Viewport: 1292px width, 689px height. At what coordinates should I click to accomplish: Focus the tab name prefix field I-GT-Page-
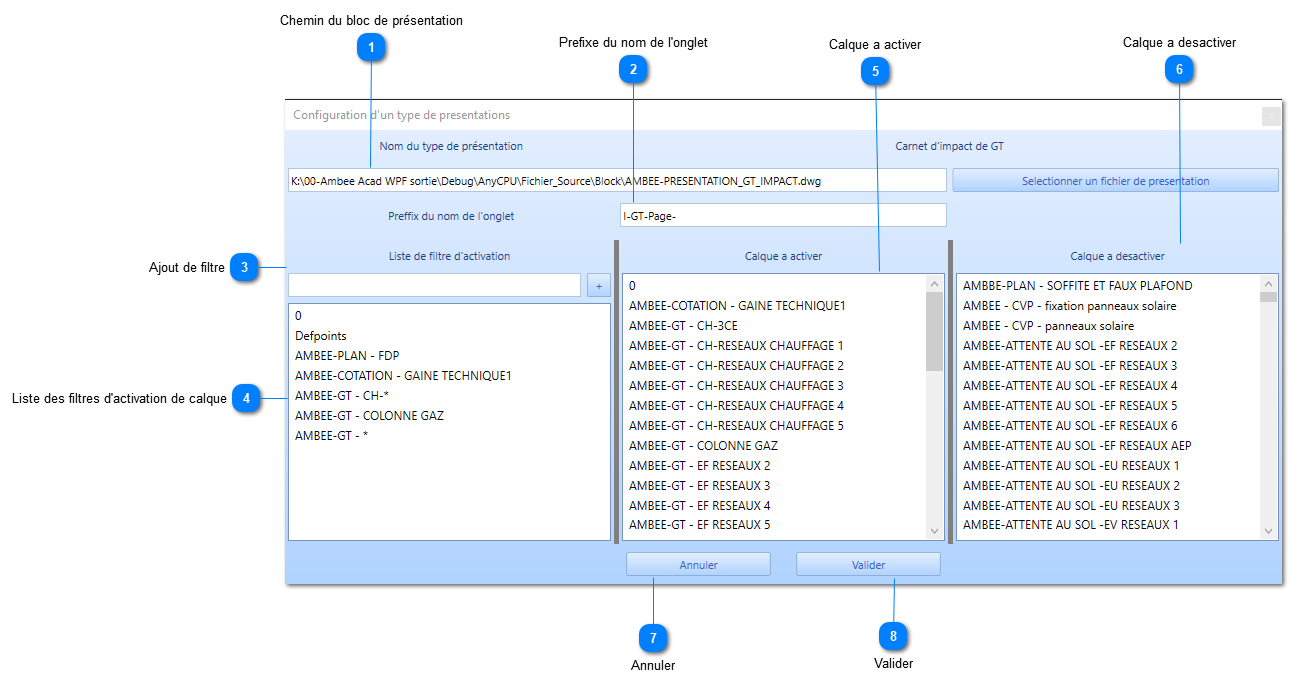(x=783, y=216)
